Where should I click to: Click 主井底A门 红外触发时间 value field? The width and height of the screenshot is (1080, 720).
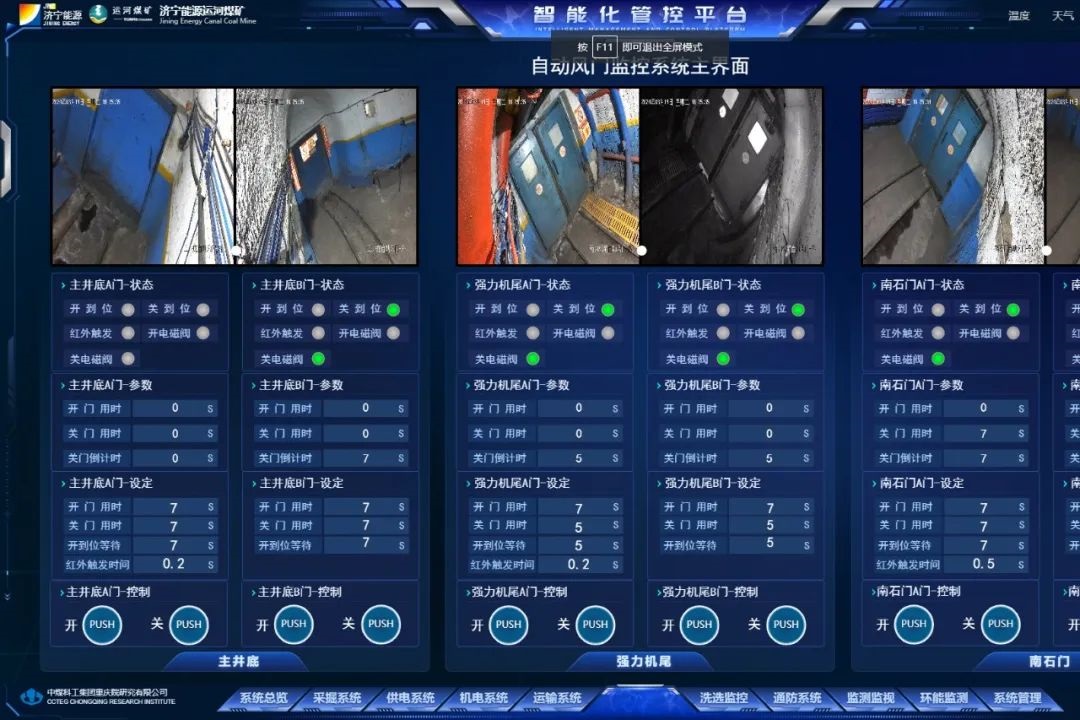tap(174, 564)
